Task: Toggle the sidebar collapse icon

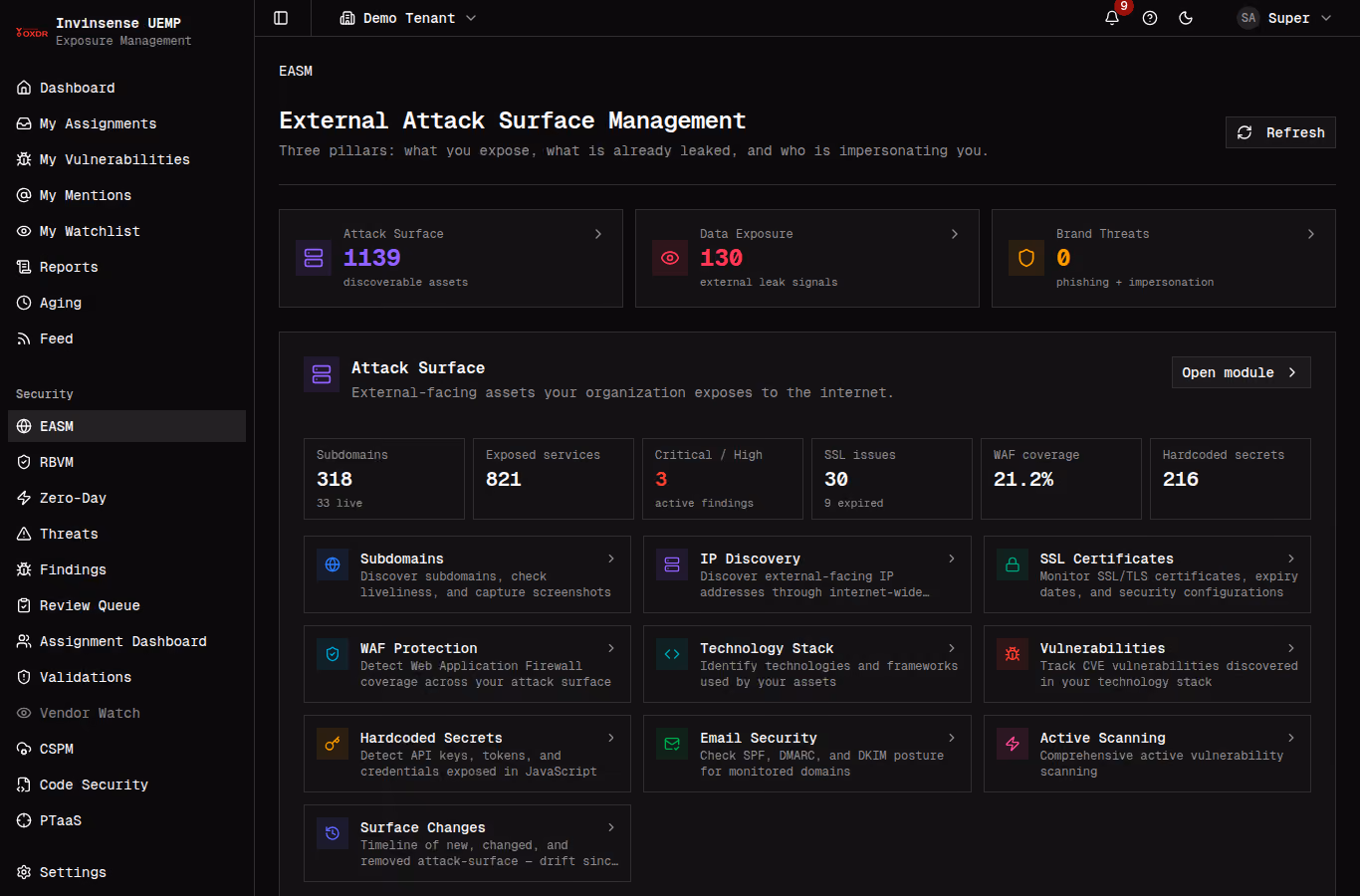Action: click(281, 18)
